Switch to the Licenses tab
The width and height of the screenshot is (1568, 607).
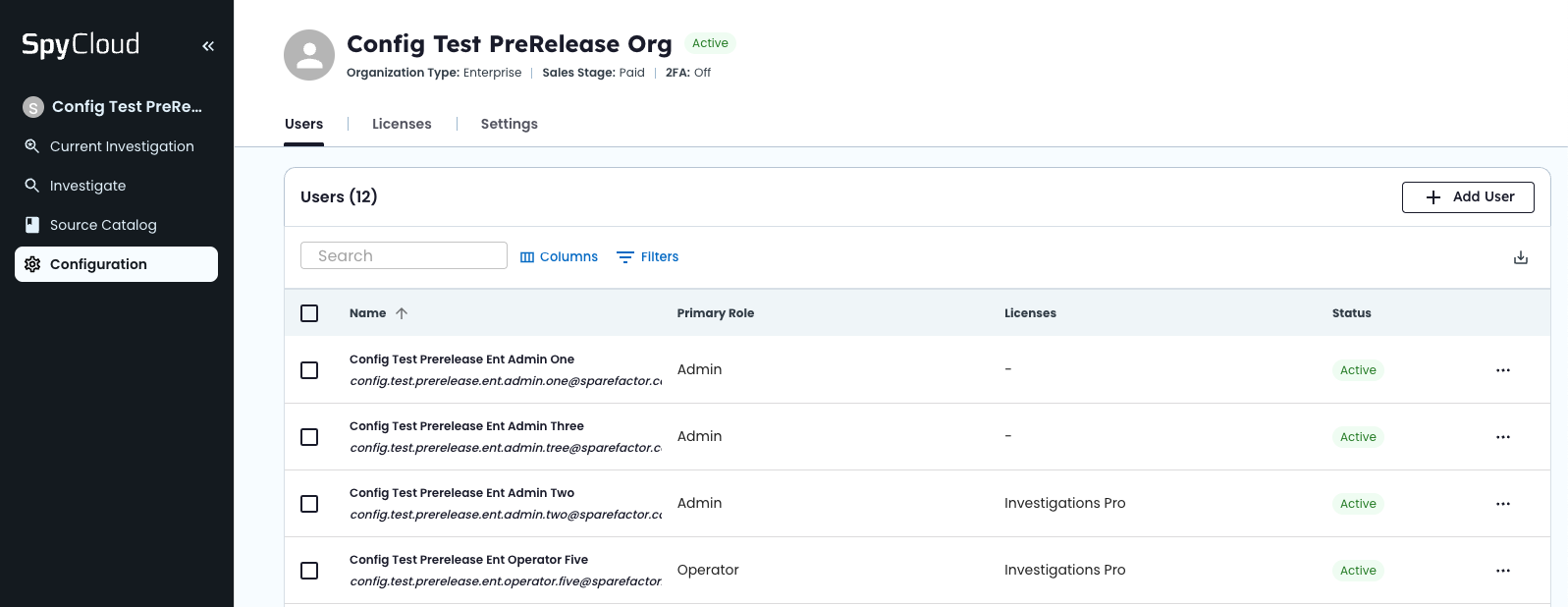point(402,124)
